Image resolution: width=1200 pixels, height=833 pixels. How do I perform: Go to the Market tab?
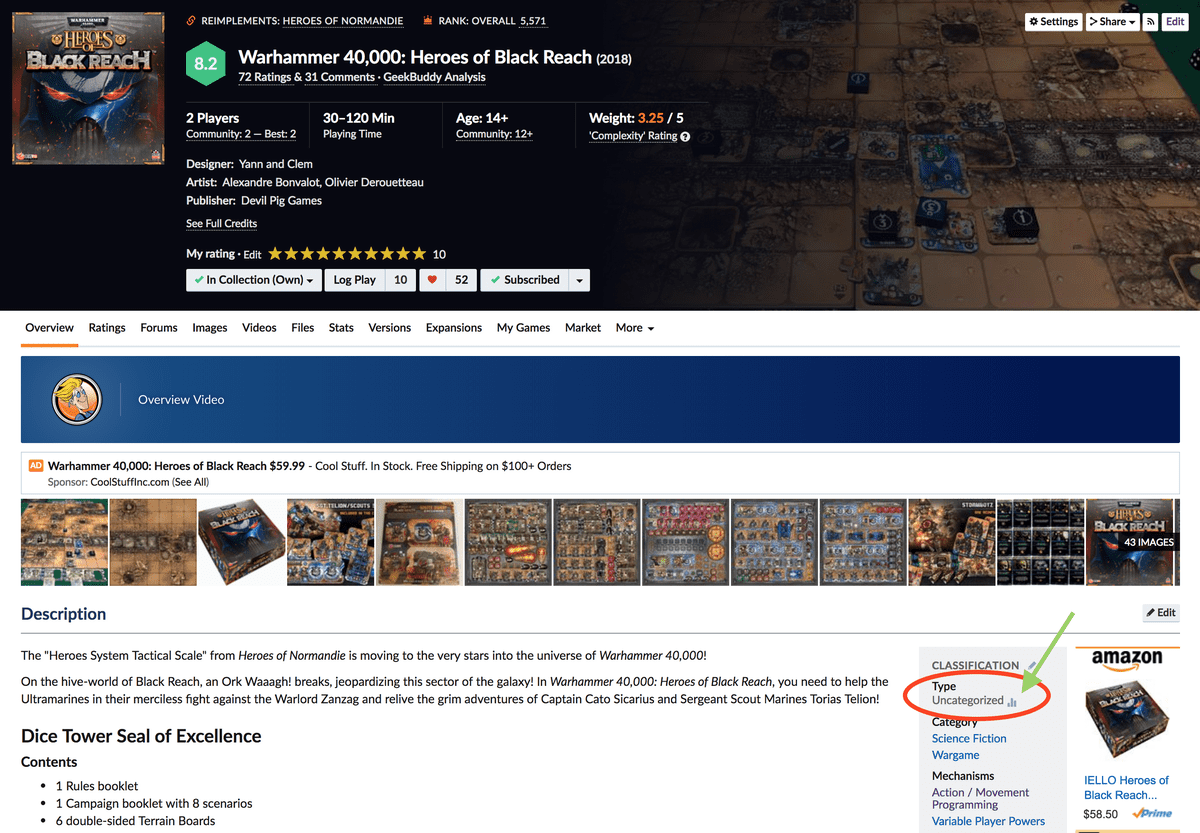point(583,328)
